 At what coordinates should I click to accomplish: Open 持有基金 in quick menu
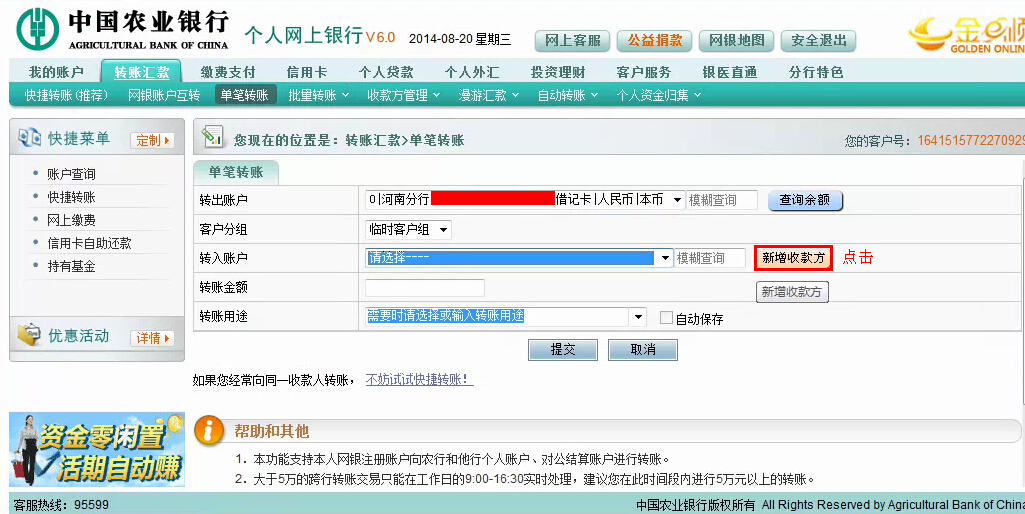(71, 266)
